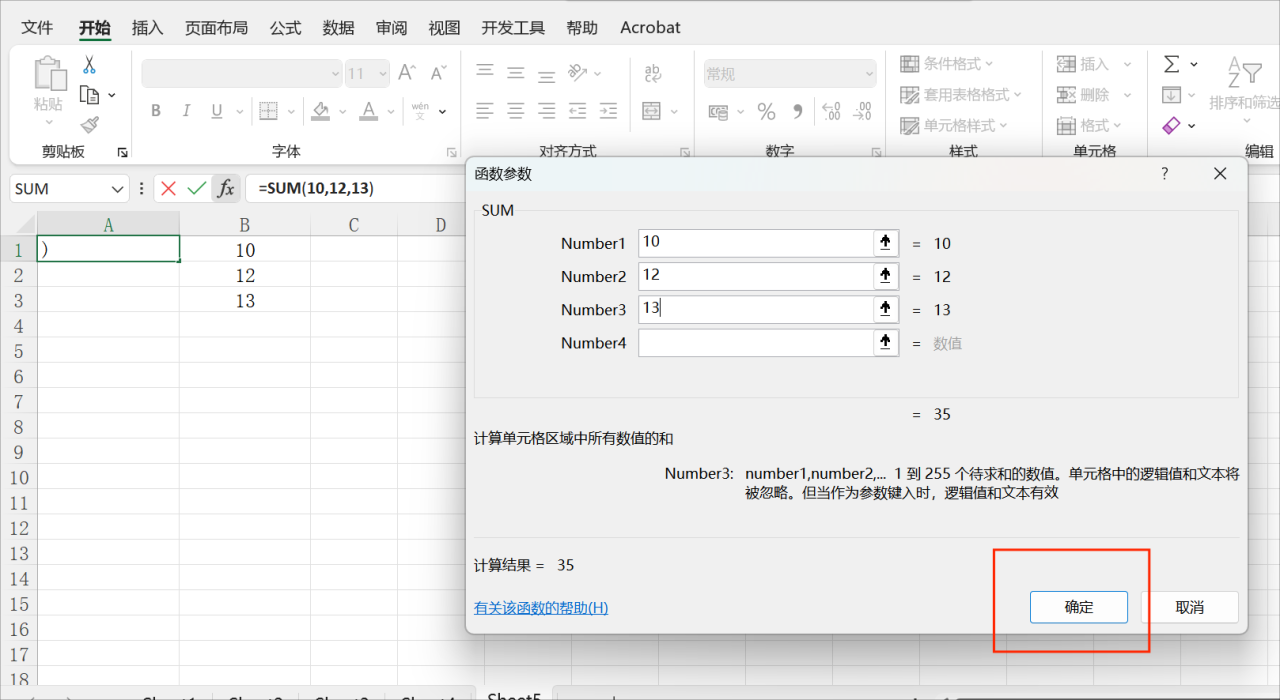This screenshot has width=1280, height=700.
Task: Switch to the Acrobat ribbon tab
Action: [x=650, y=28]
